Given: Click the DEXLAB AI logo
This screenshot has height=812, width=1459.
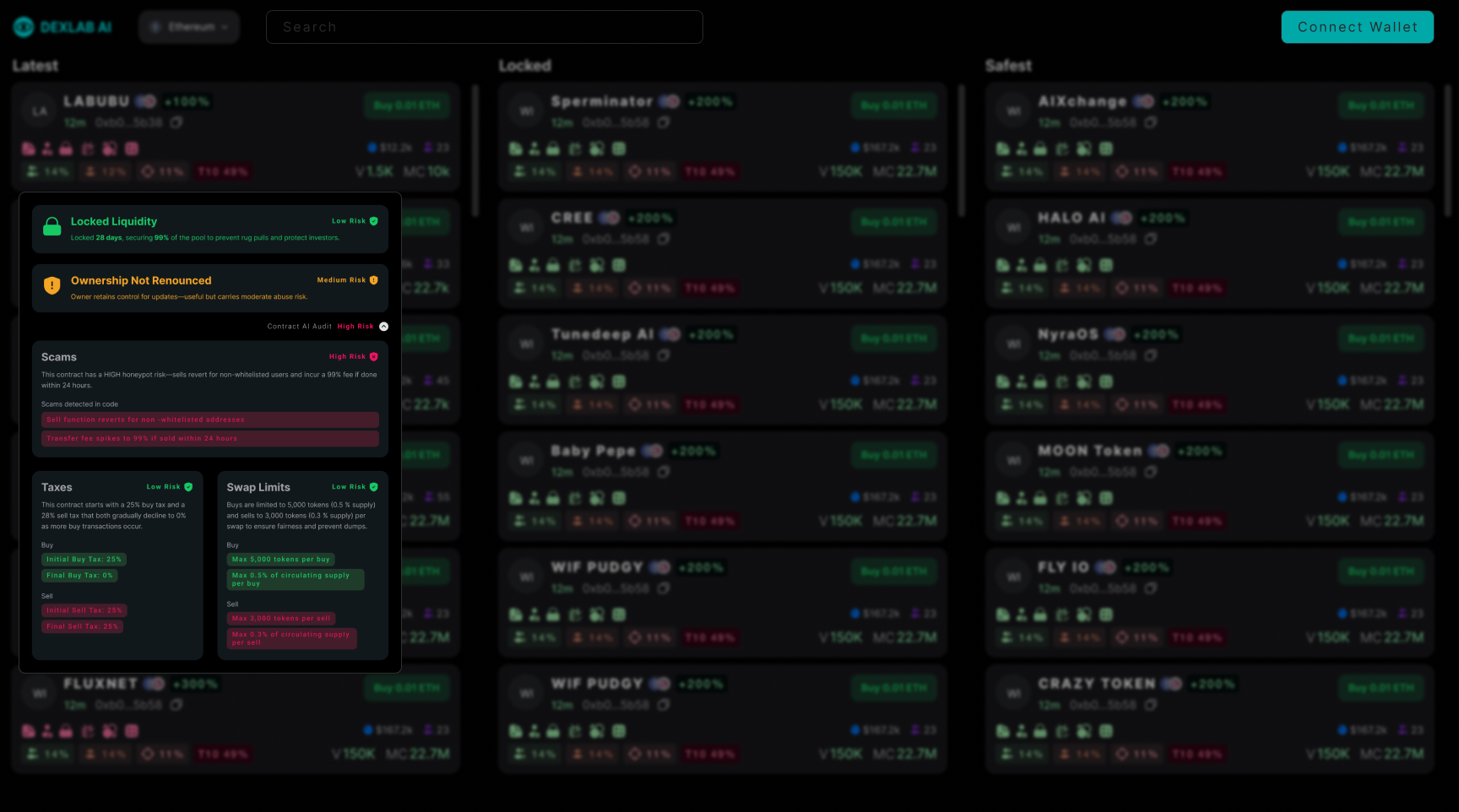Looking at the screenshot, I should 62,27.
